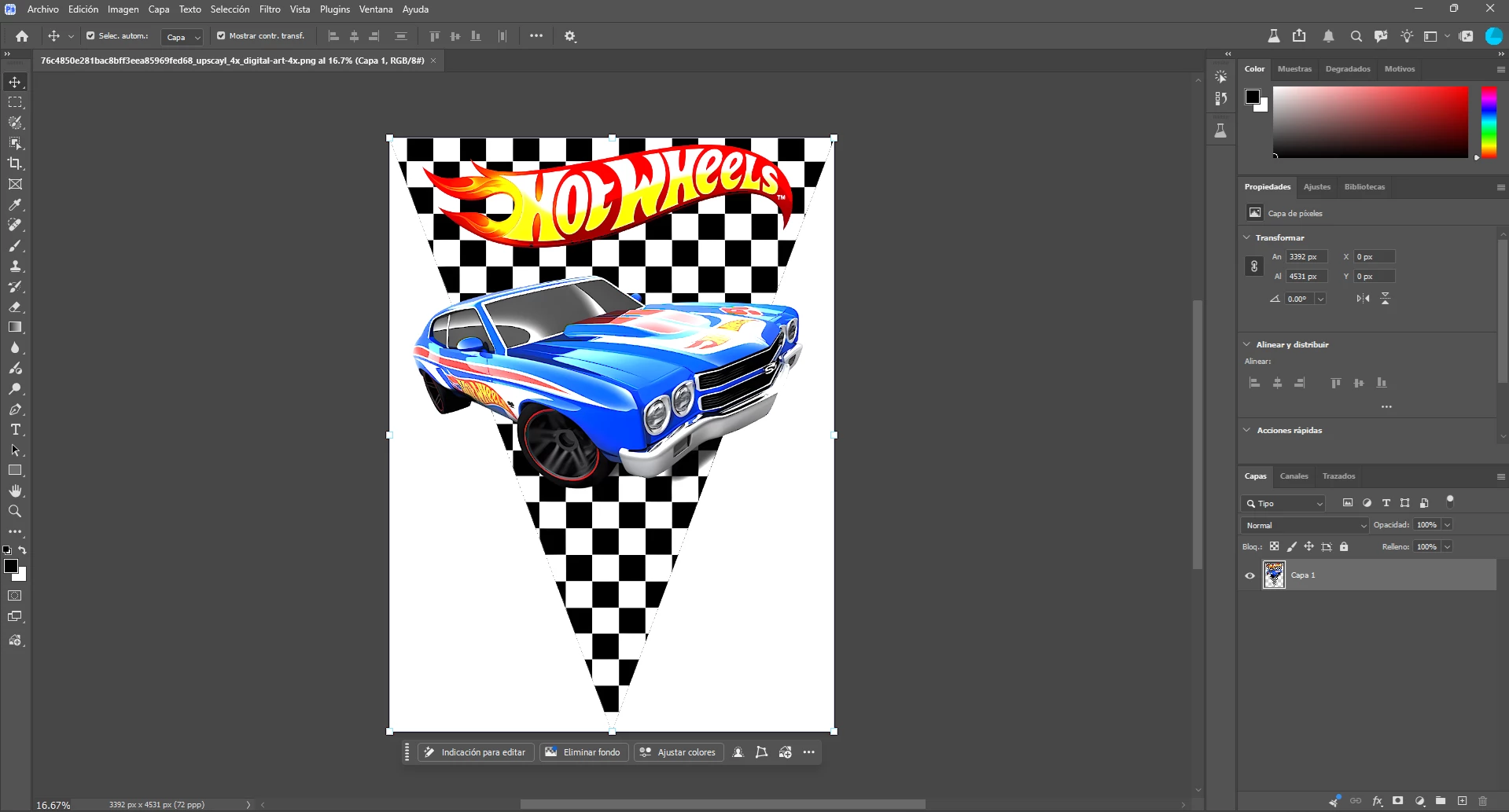Viewport: 1509px width, 812px height.
Task: Create a new layer
Action: coord(1462,801)
